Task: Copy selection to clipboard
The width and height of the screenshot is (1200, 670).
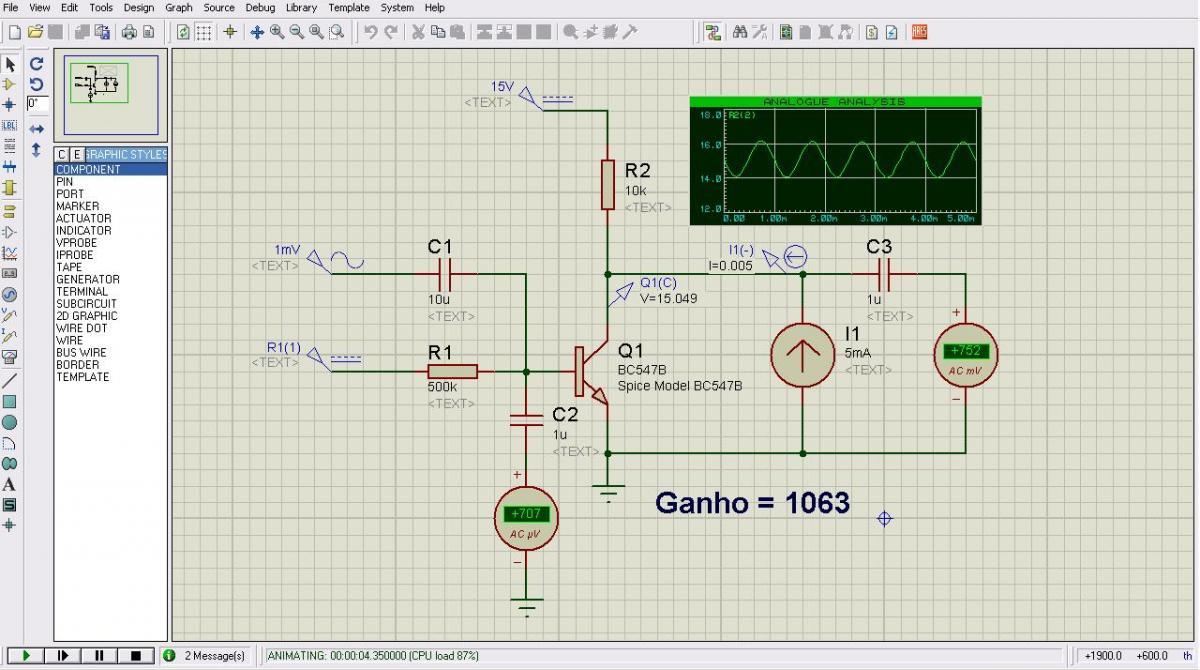Action: (x=437, y=32)
